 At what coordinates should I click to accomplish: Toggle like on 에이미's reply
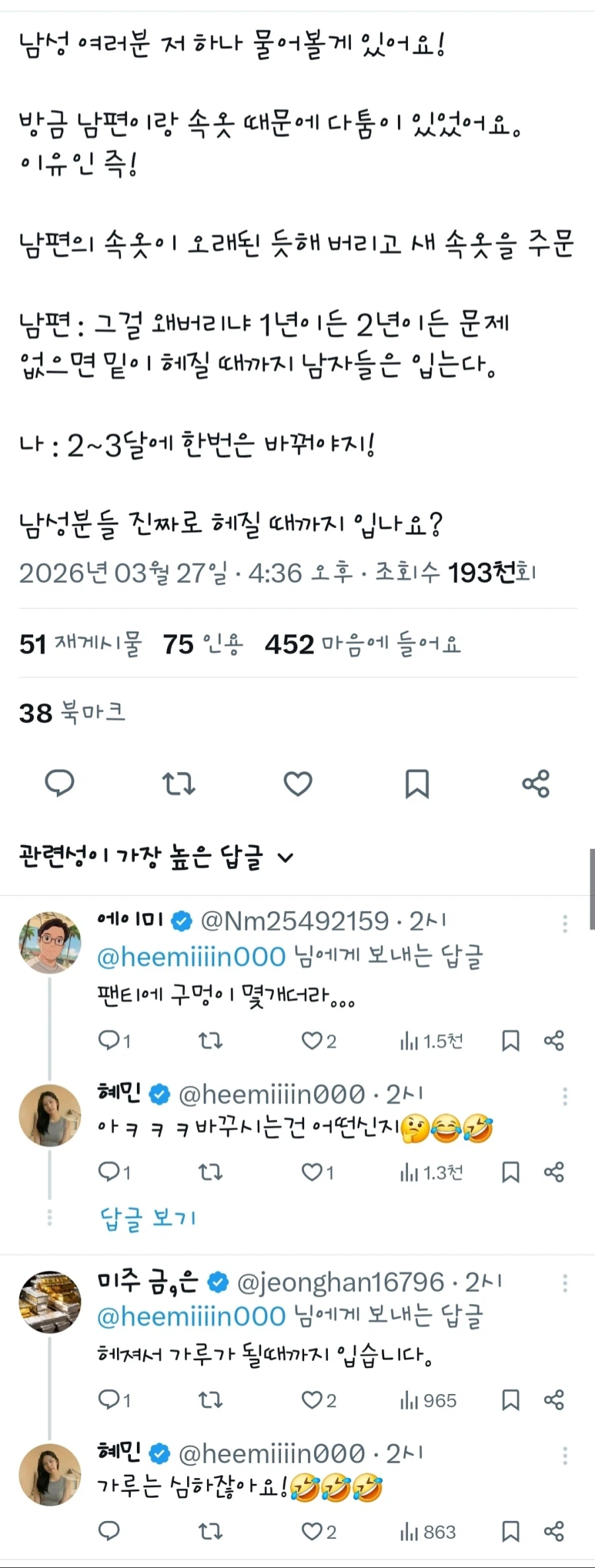(311, 1040)
